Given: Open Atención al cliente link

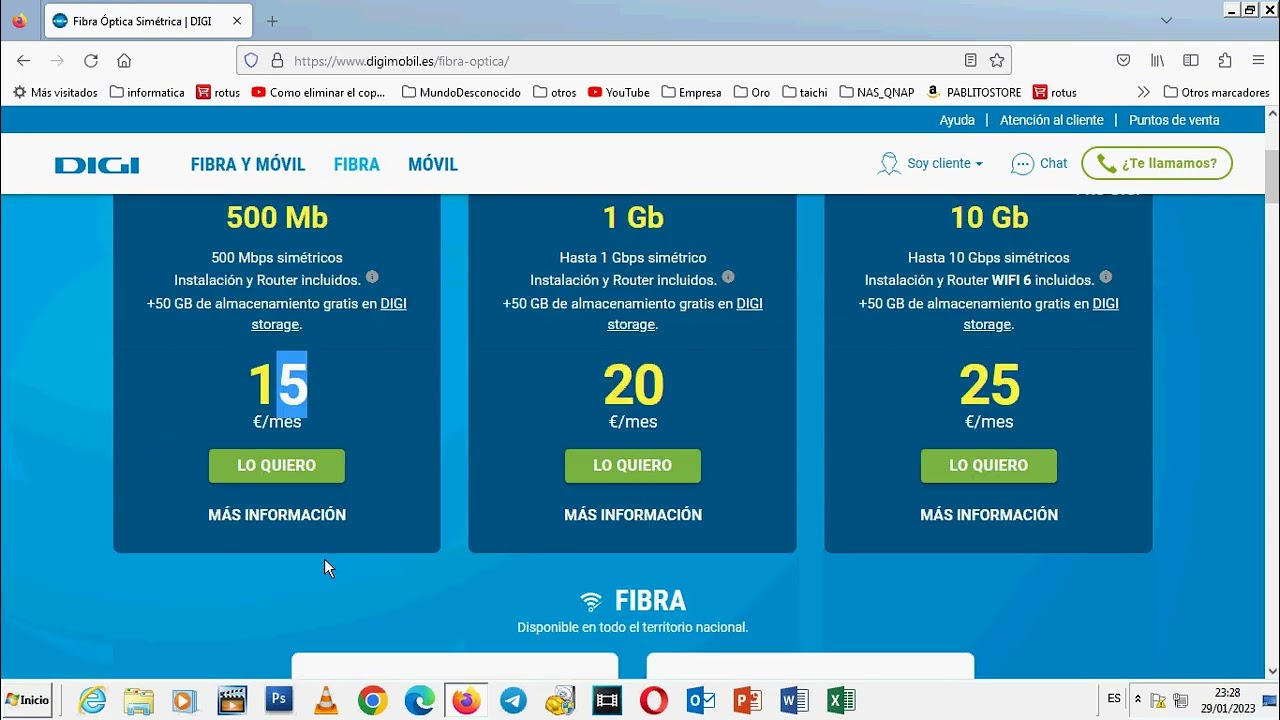Looking at the screenshot, I should [x=1052, y=120].
